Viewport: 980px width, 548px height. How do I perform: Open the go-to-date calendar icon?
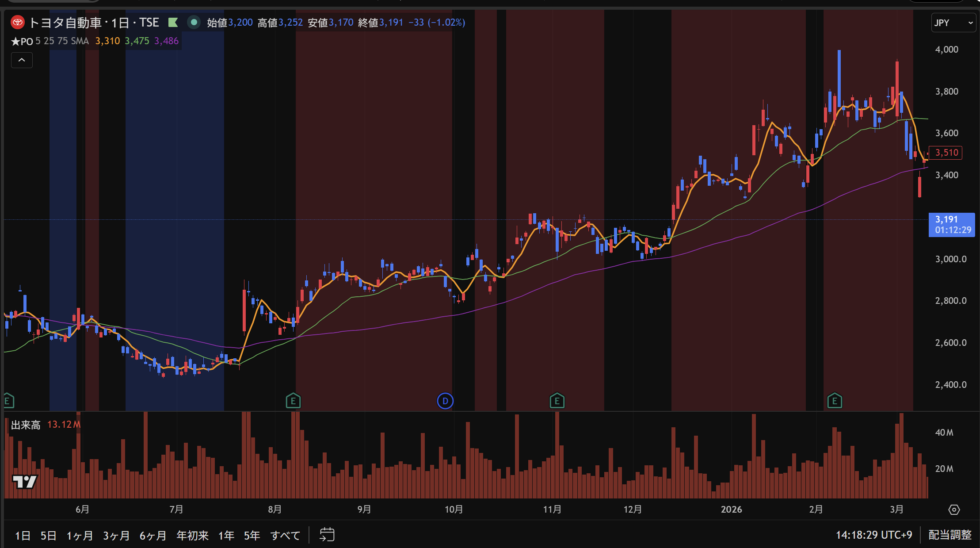[327, 535]
